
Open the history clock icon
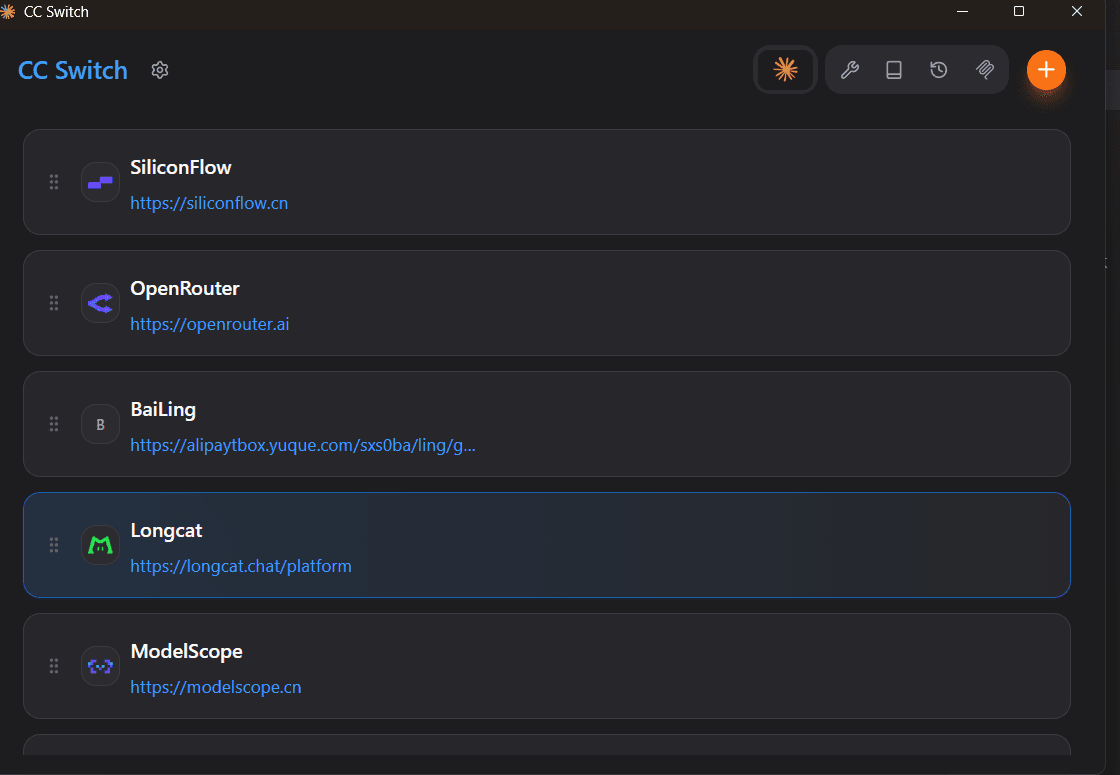click(939, 70)
